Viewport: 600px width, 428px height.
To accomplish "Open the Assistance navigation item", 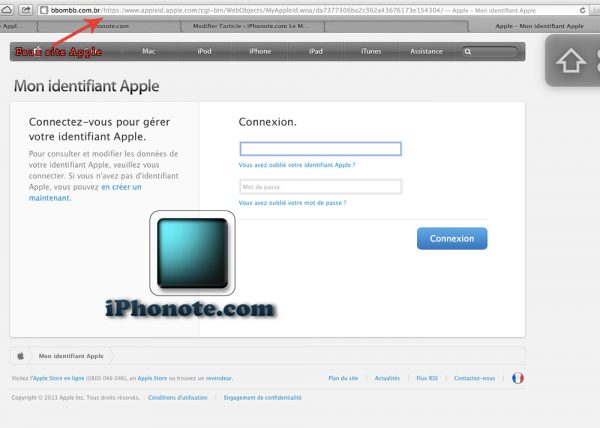I will tap(426, 51).
